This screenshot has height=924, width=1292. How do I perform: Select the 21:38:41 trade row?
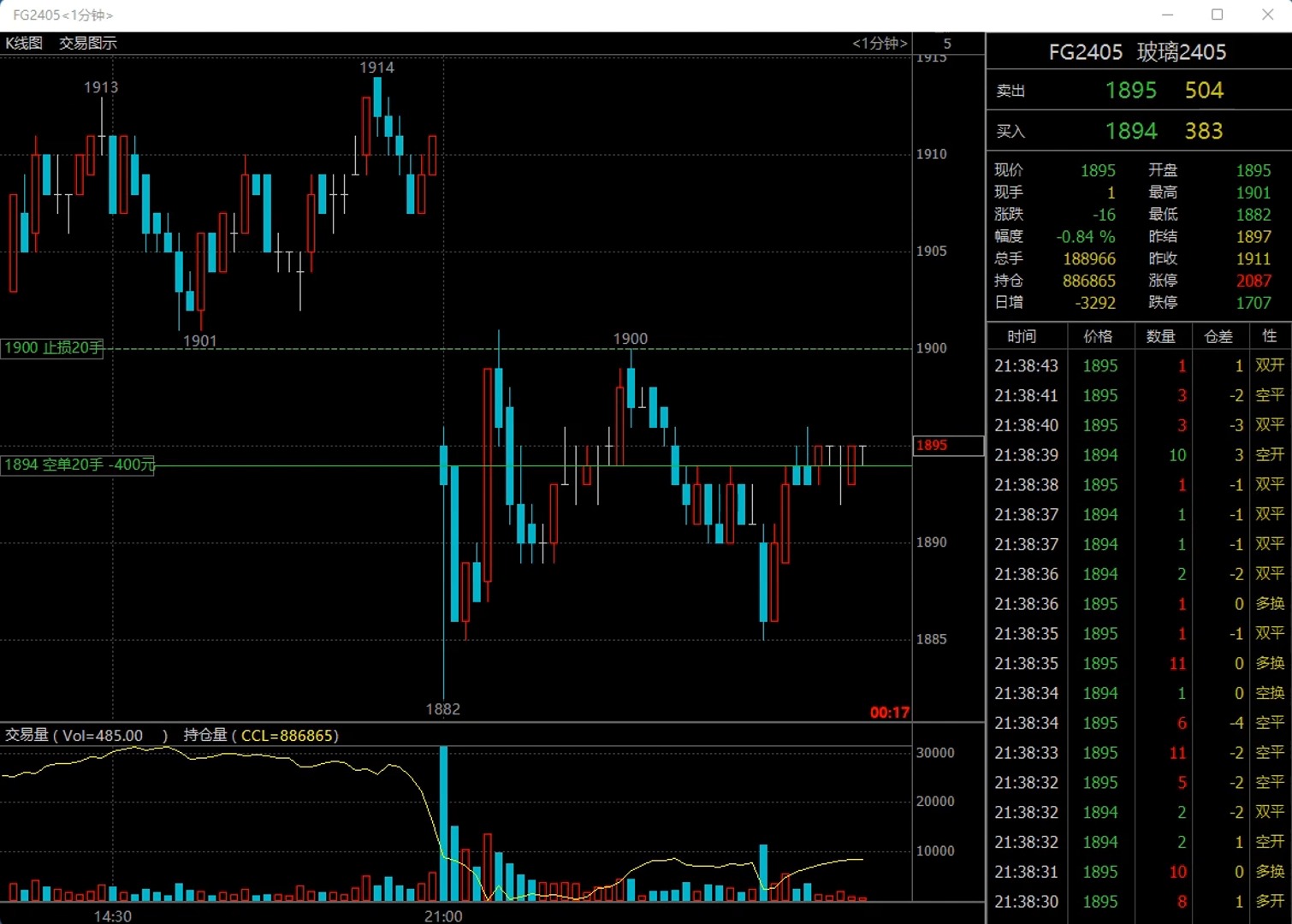[1139, 396]
